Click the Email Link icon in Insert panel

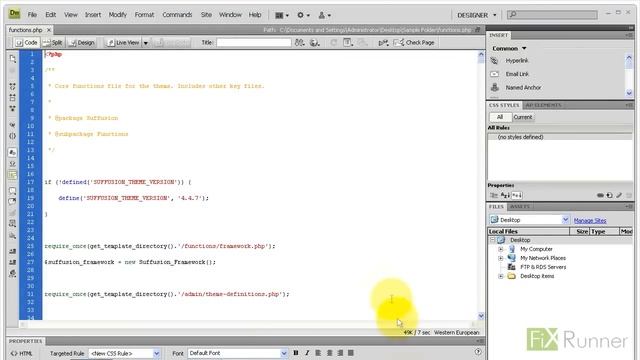coord(494,74)
